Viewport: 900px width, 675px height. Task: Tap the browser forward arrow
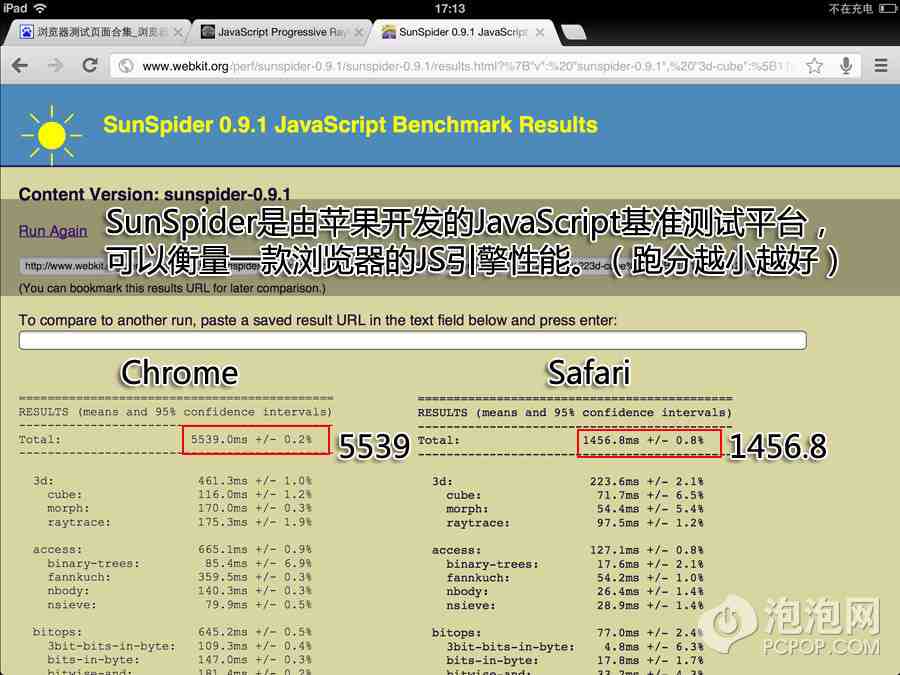click(55, 66)
